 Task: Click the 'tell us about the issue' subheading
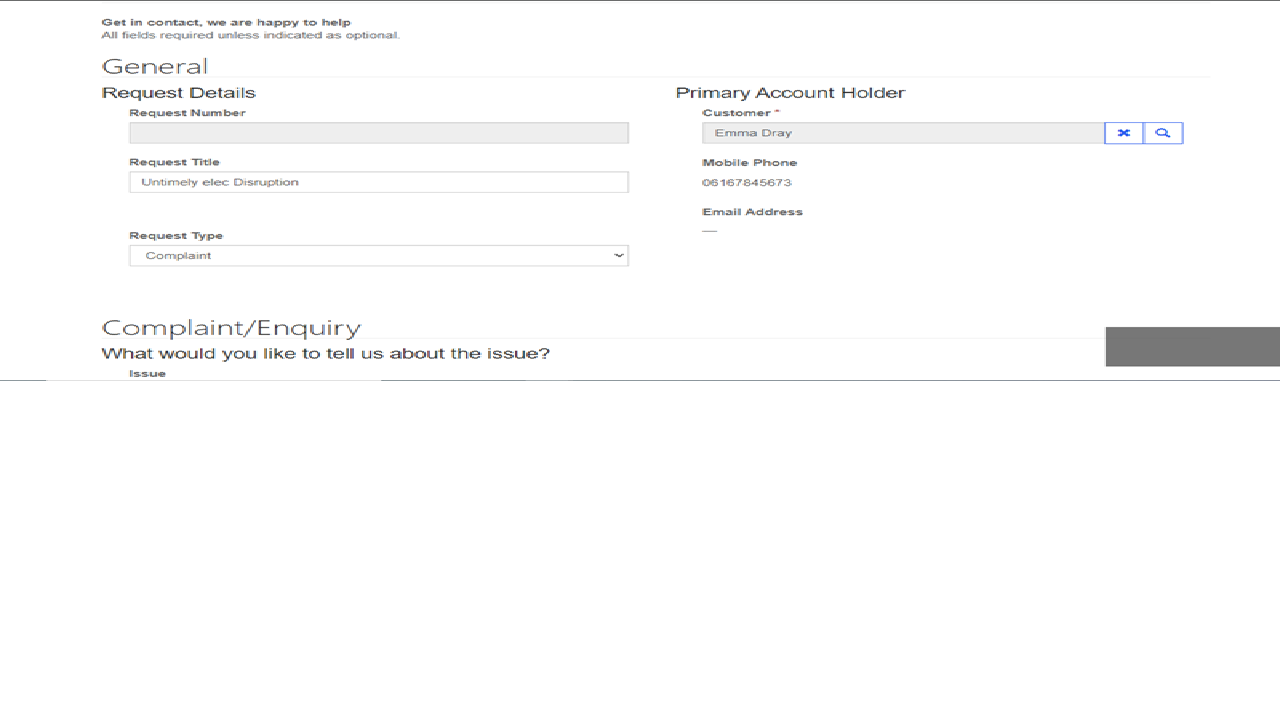coord(325,354)
